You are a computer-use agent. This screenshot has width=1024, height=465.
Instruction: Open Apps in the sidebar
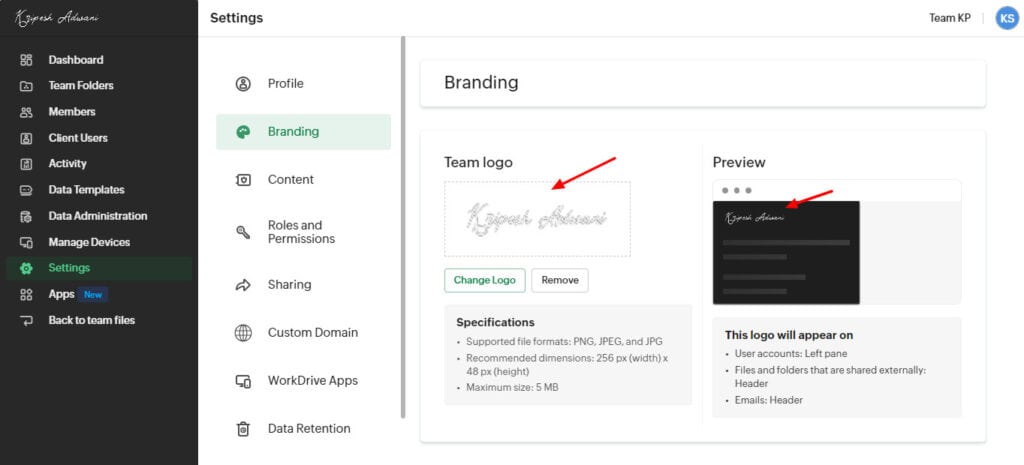[61, 295]
